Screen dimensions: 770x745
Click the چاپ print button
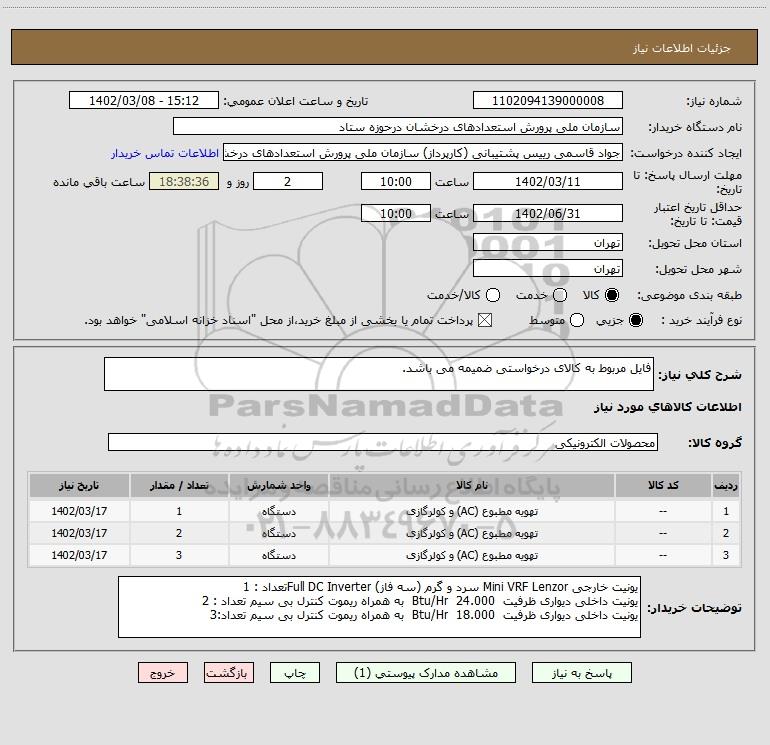[x=295, y=673]
